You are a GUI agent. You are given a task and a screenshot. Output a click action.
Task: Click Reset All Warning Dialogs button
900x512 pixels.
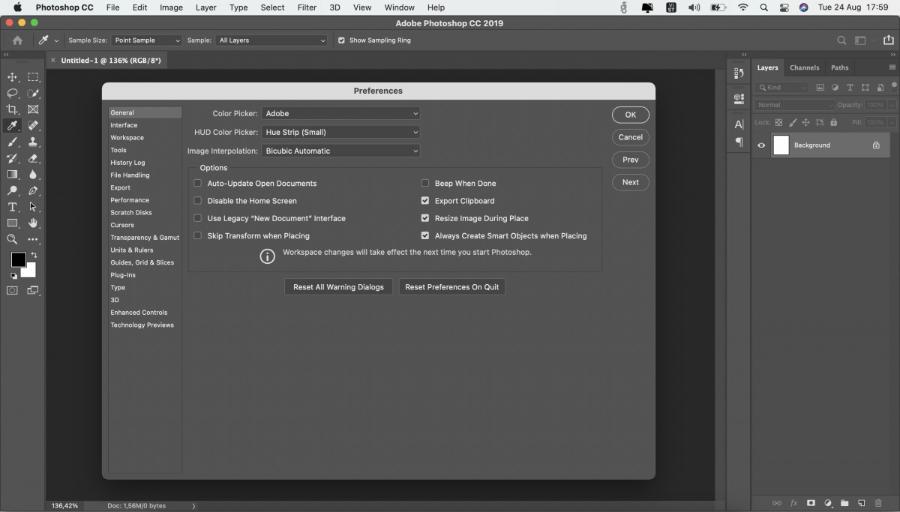(x=338, y=287)
